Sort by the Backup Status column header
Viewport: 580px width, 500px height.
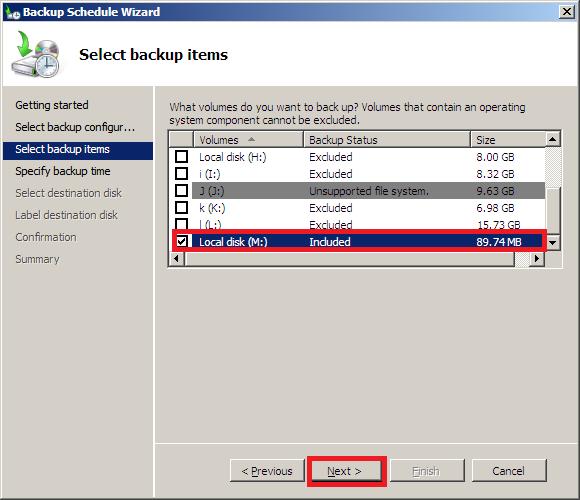coord(387,140)
